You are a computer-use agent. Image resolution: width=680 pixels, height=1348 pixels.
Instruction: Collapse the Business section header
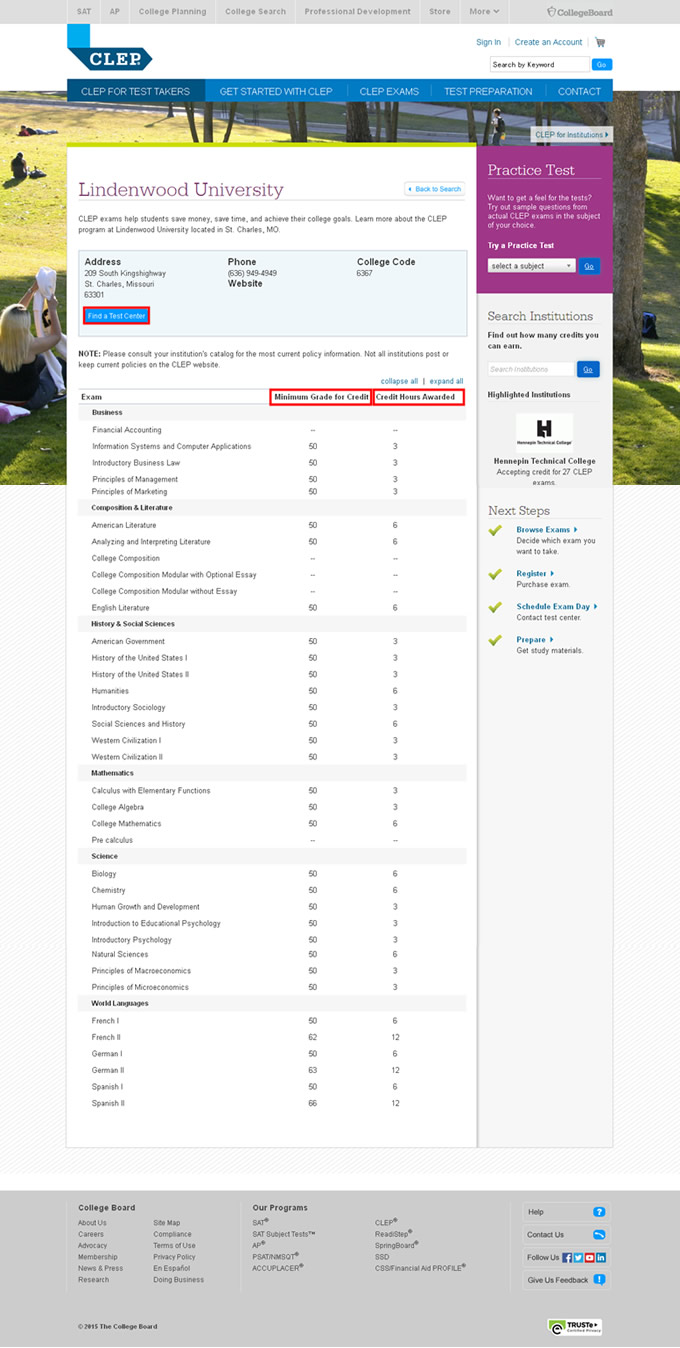tap(272, 412)
